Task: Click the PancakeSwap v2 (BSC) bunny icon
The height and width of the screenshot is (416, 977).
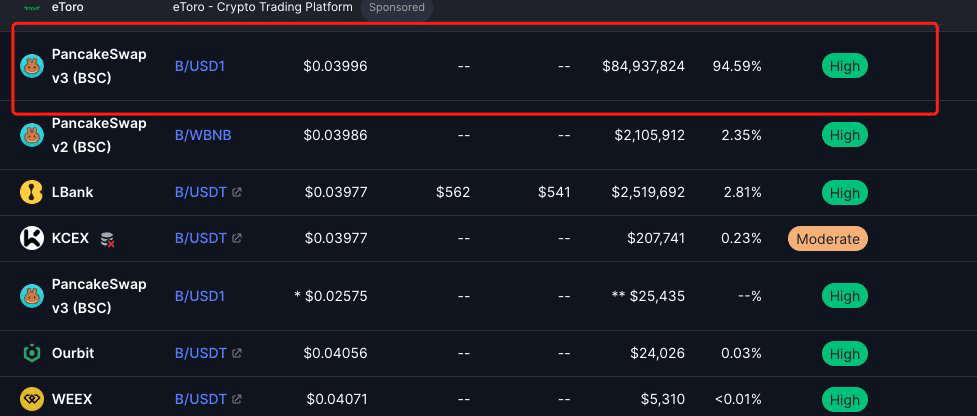Action: (32, 135)
